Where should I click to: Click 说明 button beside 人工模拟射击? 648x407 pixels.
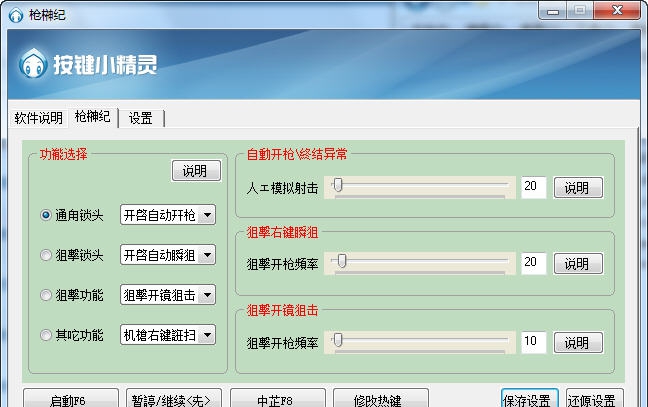[578, 188]
